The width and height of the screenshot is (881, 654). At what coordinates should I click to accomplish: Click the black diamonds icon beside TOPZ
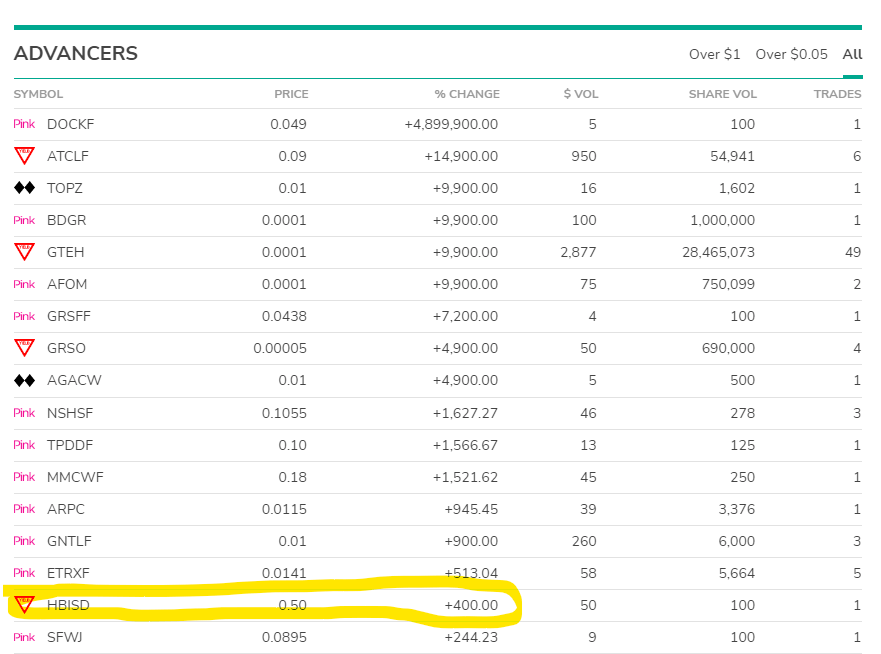click(24, 188)
